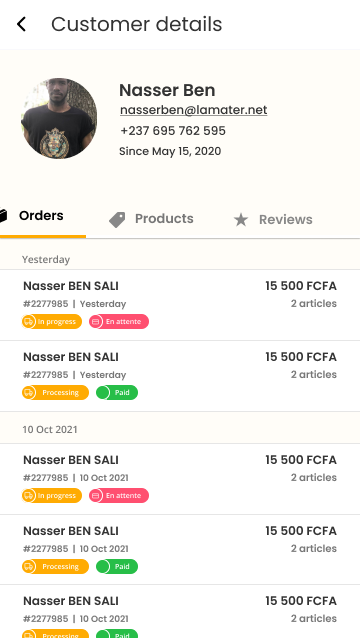360x640 pixels.
Task: Open Yesterday order marked Paid
Action: 180,376
